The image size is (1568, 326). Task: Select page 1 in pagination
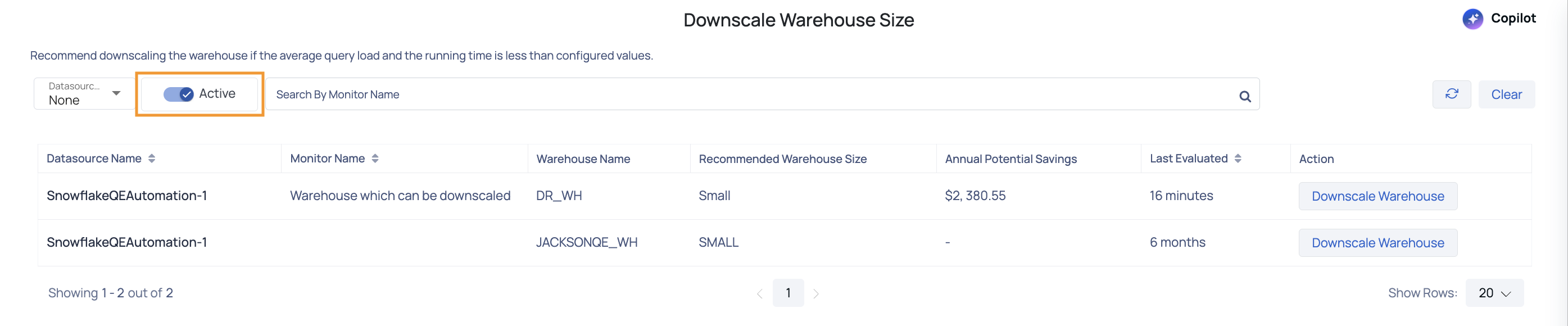pyautogui.click(x=787, y=293)
